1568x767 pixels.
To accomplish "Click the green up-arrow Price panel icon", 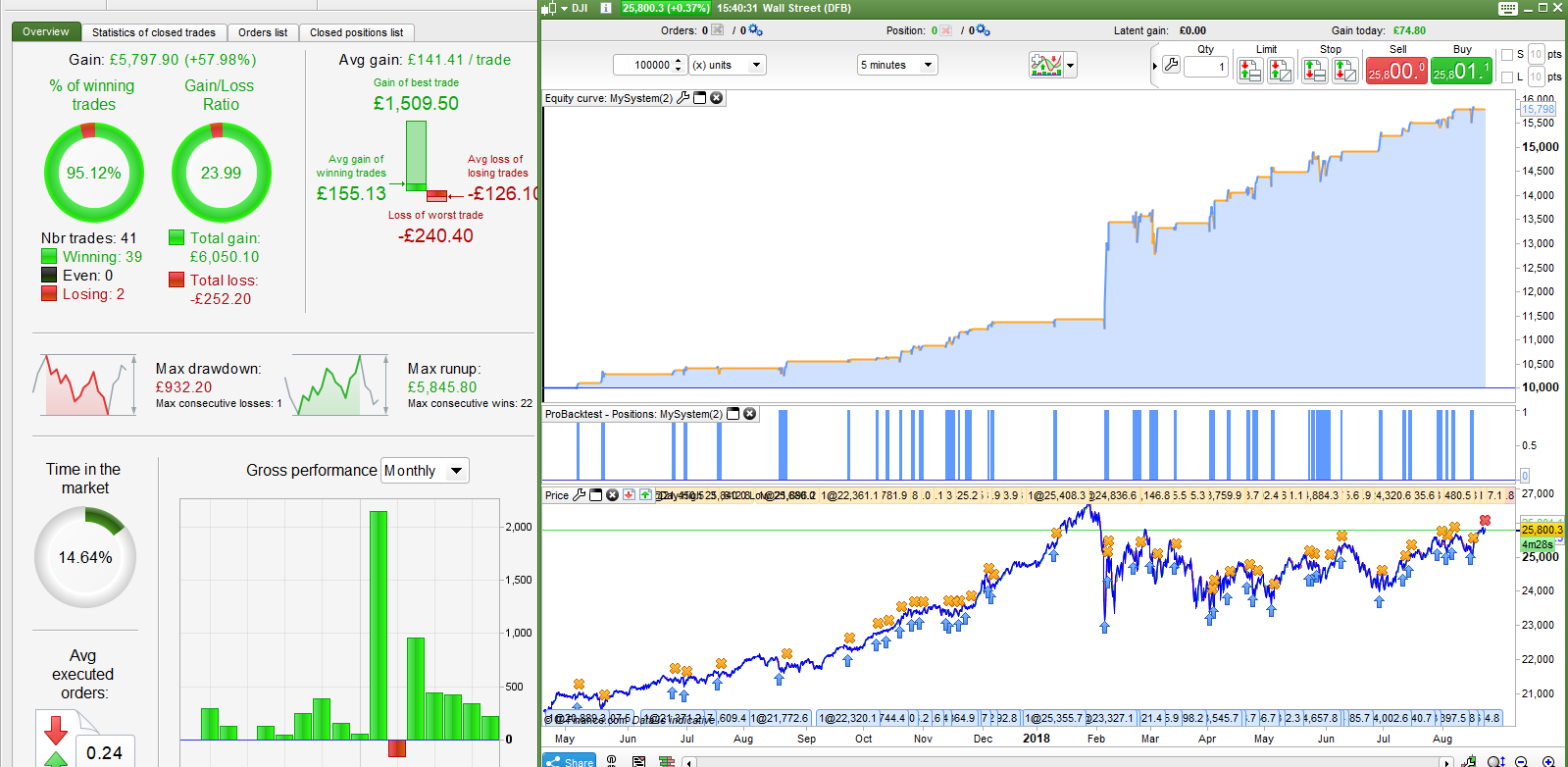I will click(x=645, y=495).
